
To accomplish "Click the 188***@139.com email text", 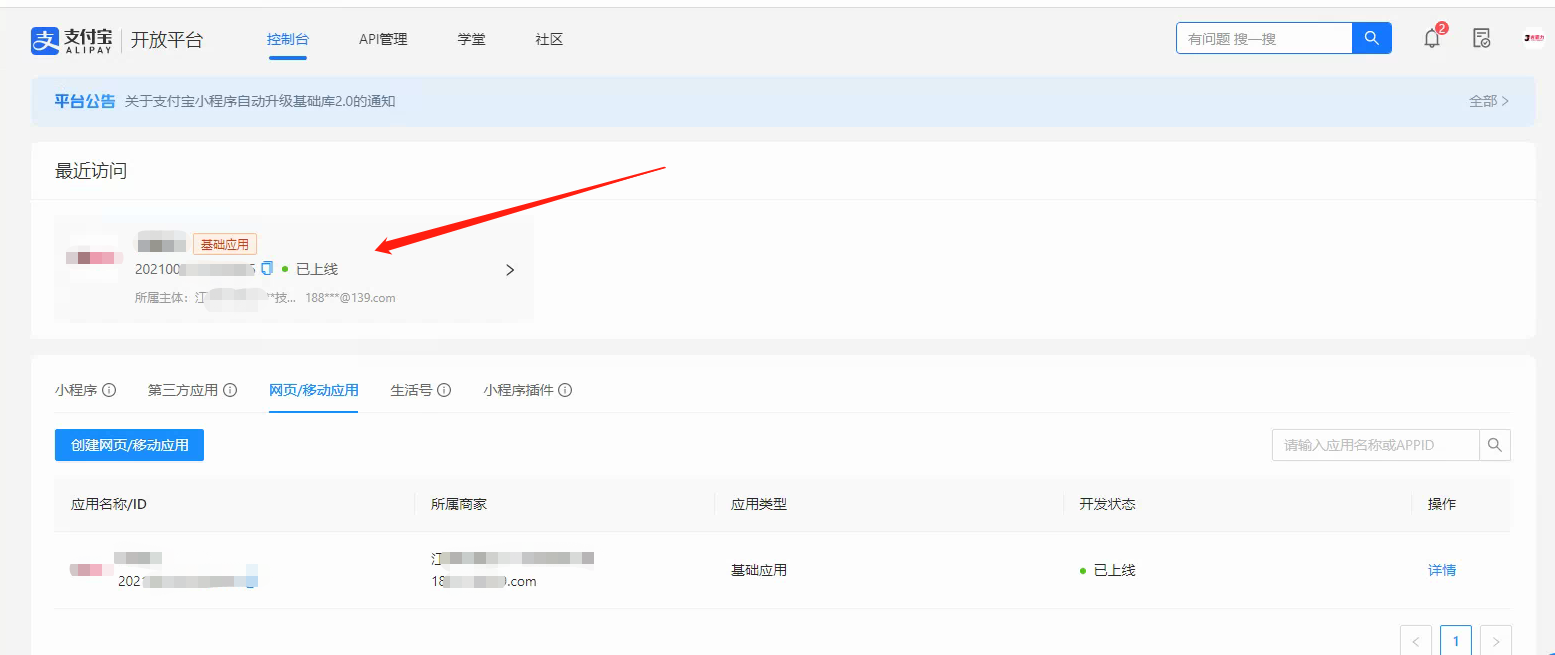I will 350,298.
